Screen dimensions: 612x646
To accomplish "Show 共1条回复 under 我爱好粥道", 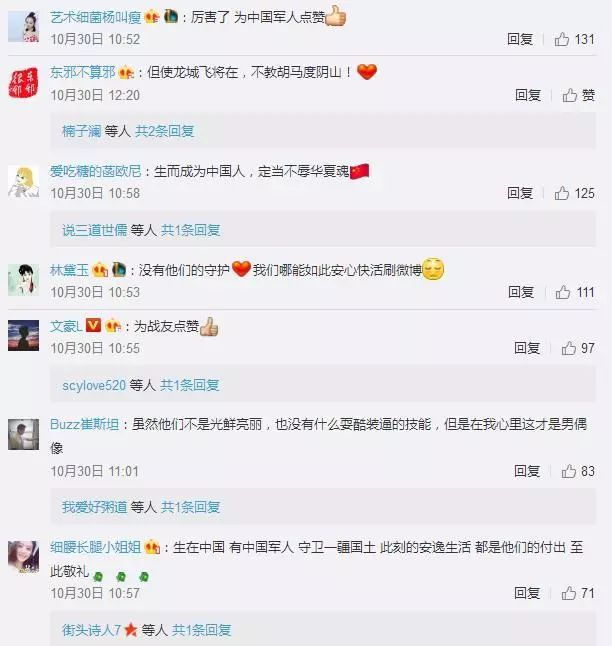I will [190, 507].
